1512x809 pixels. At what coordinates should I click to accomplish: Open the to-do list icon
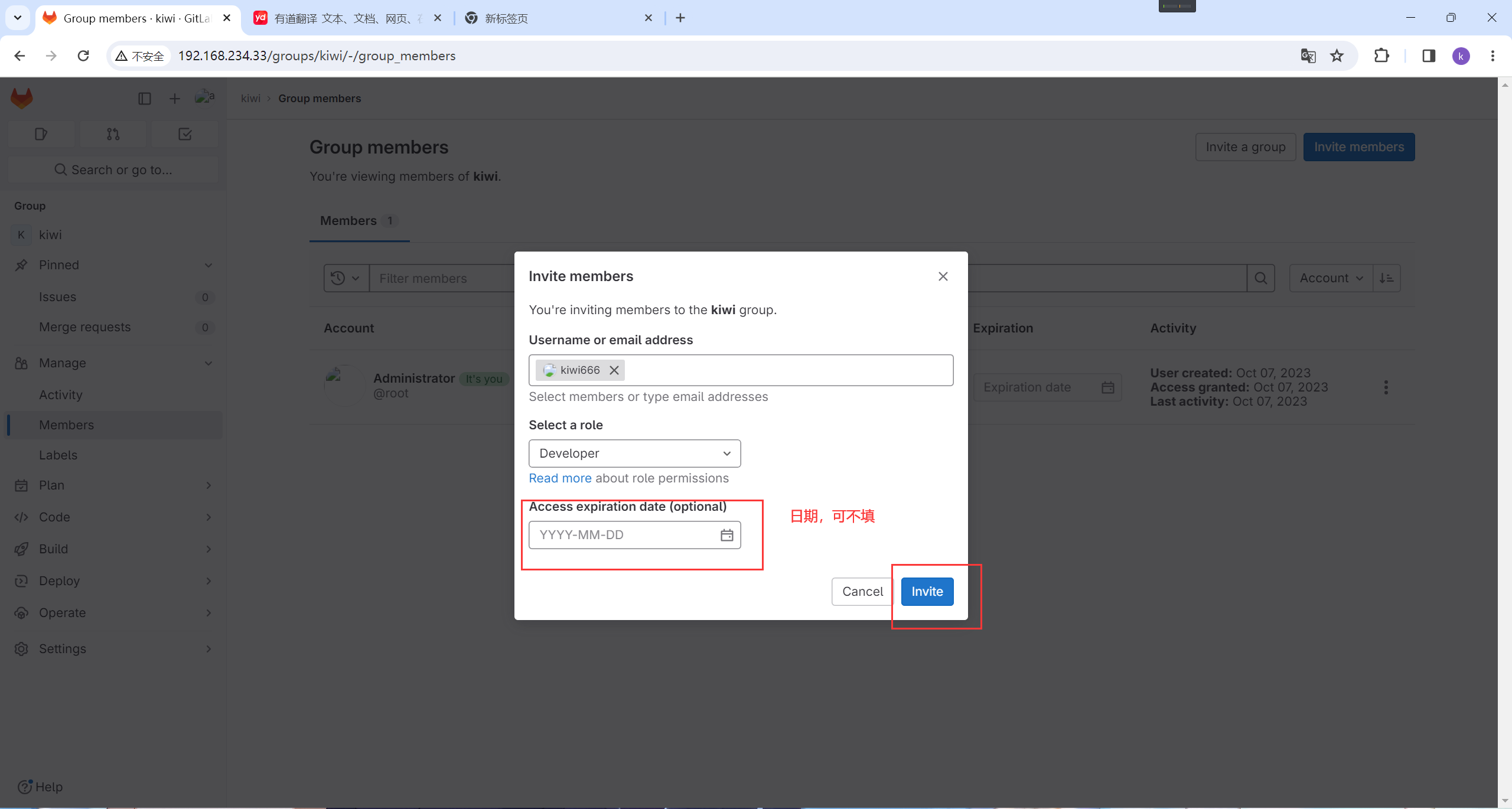pyautogui.click(x=185, y=134)
